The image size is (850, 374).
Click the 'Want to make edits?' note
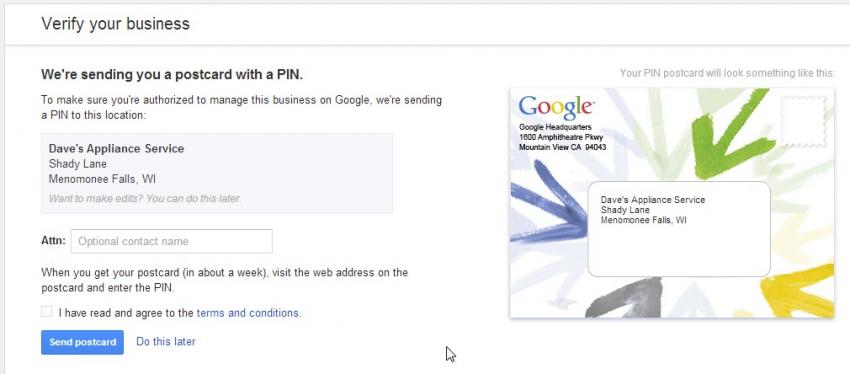pyautogui.click(x=145, y=198)
